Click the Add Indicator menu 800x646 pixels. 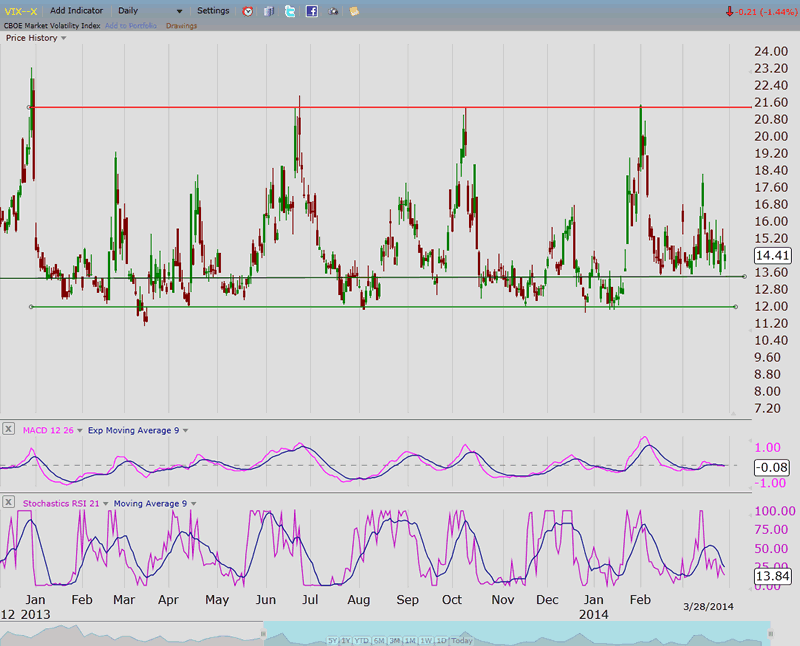point(78,11)
